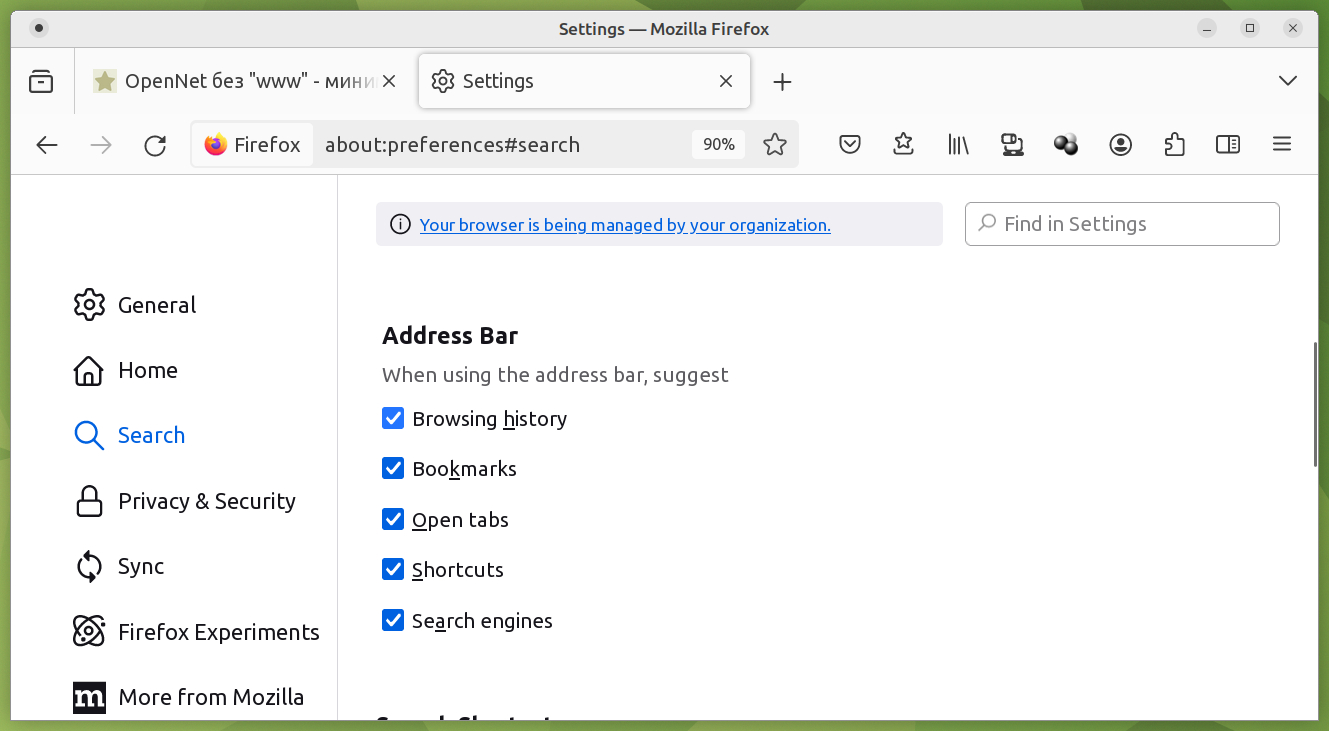
Task: Open the Firefox View icon
Action: click(41, 81)
